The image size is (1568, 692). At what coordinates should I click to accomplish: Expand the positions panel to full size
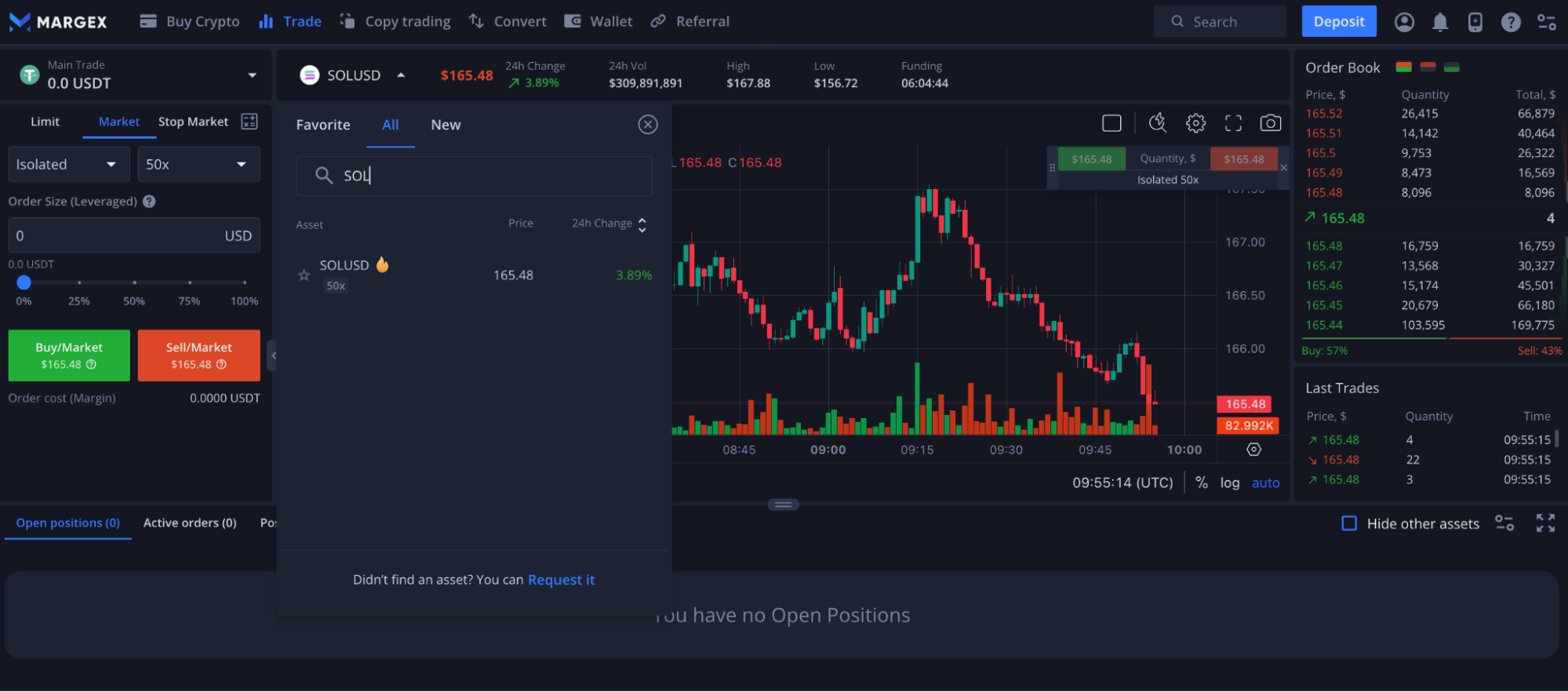(x=1545, y=523)
